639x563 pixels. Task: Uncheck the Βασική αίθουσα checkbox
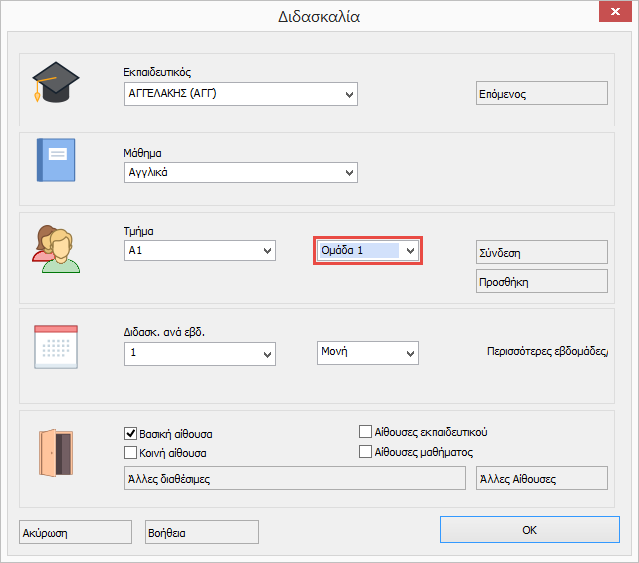130,434
